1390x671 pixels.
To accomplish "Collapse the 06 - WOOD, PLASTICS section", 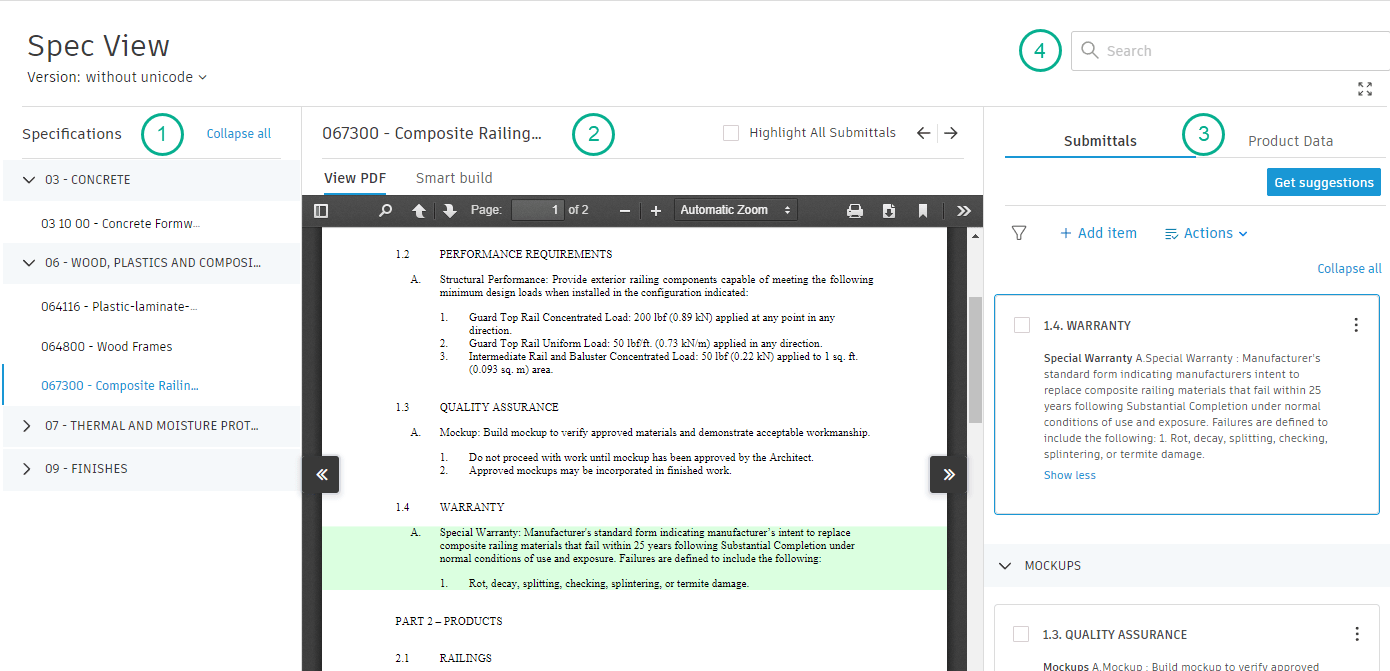I will pyautogui.click(x=27, y=263).
